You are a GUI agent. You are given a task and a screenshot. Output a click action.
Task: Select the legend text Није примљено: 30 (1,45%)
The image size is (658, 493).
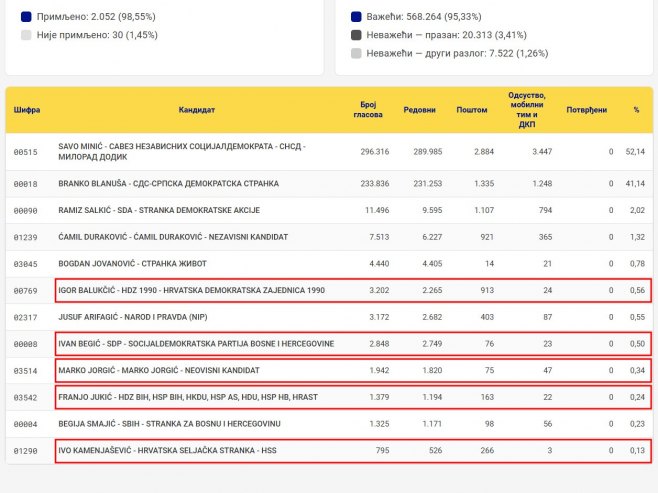click(97, 35)
